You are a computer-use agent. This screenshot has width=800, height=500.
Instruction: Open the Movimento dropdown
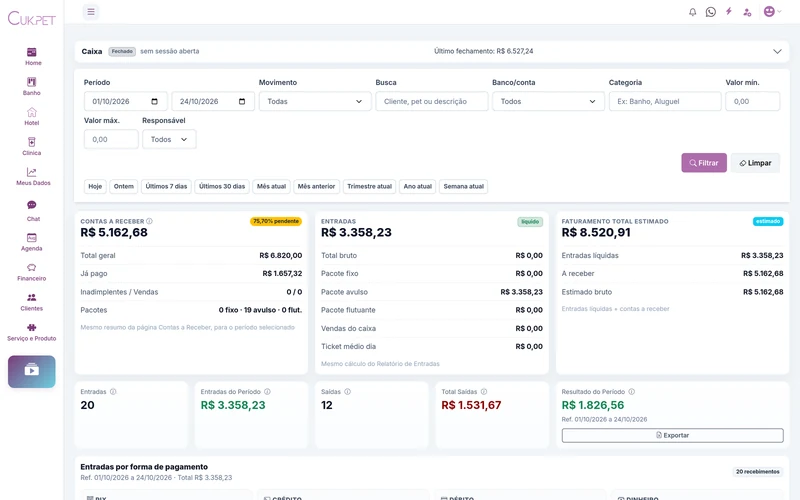(315, 102)
